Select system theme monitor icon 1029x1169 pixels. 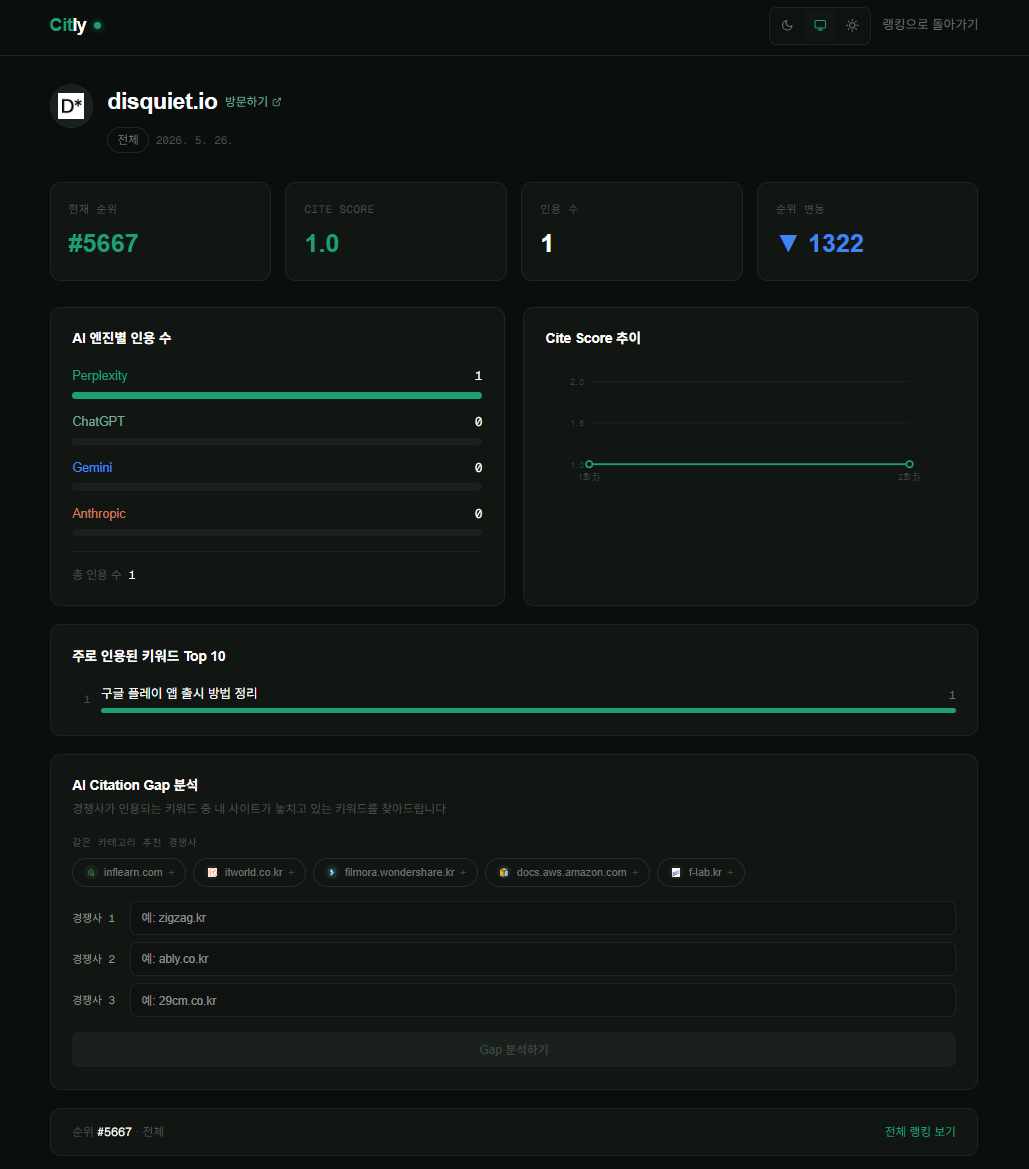pos(819,25)
